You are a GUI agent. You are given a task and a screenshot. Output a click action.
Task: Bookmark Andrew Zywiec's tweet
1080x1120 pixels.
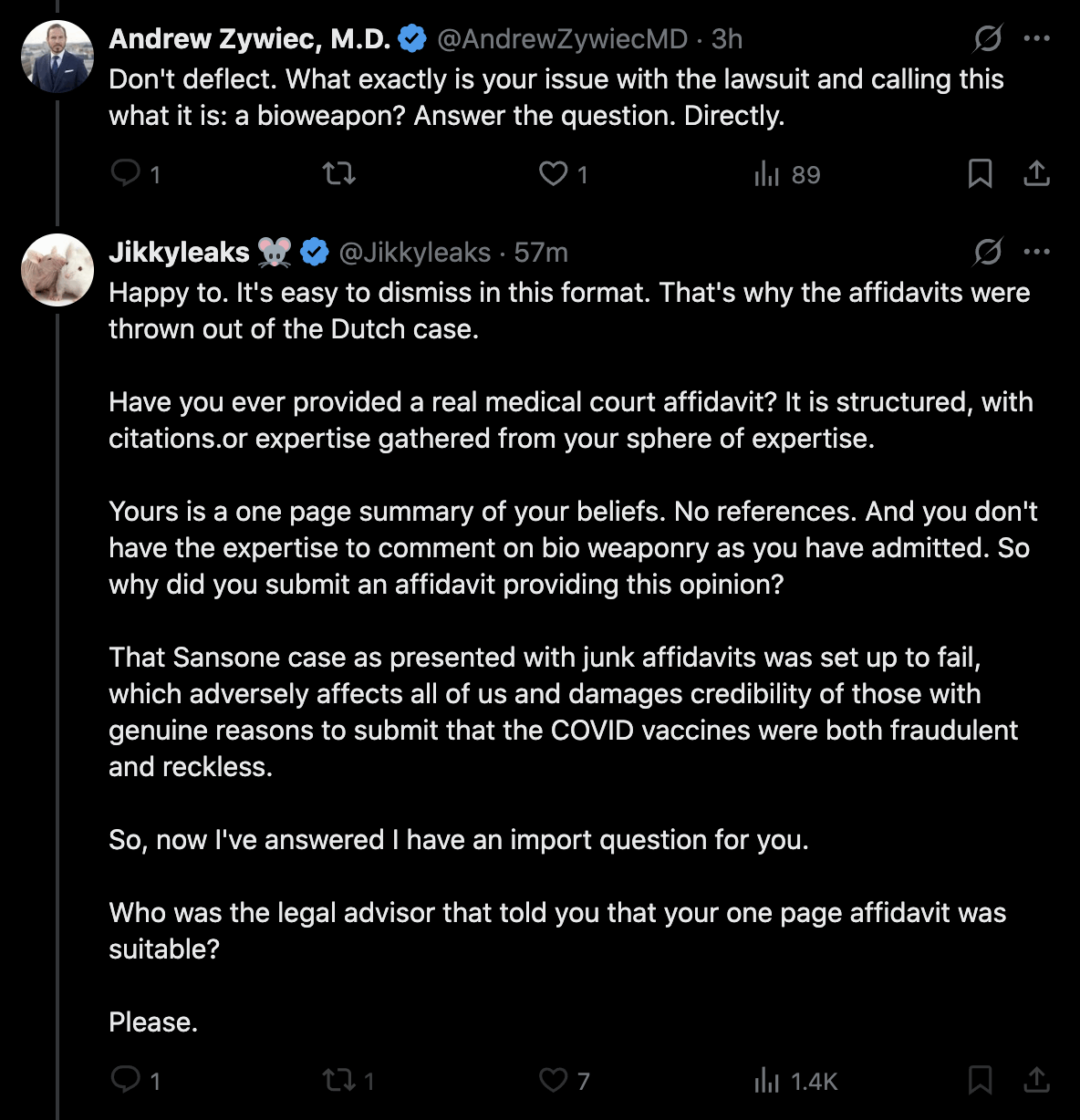point(980,173)
